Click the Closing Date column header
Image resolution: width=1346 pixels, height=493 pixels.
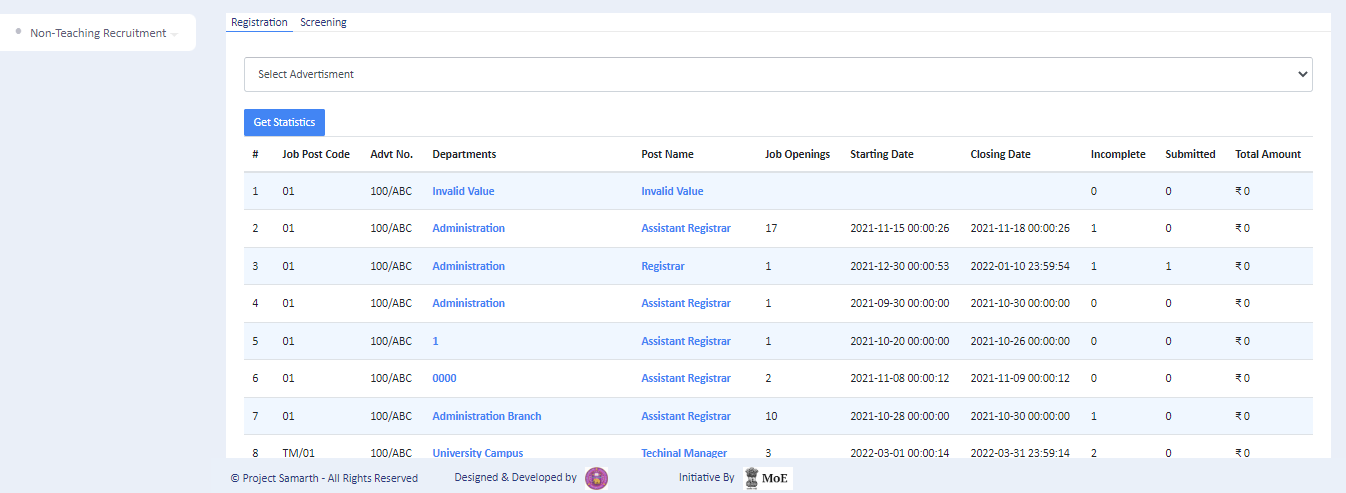click(1000, 154)
